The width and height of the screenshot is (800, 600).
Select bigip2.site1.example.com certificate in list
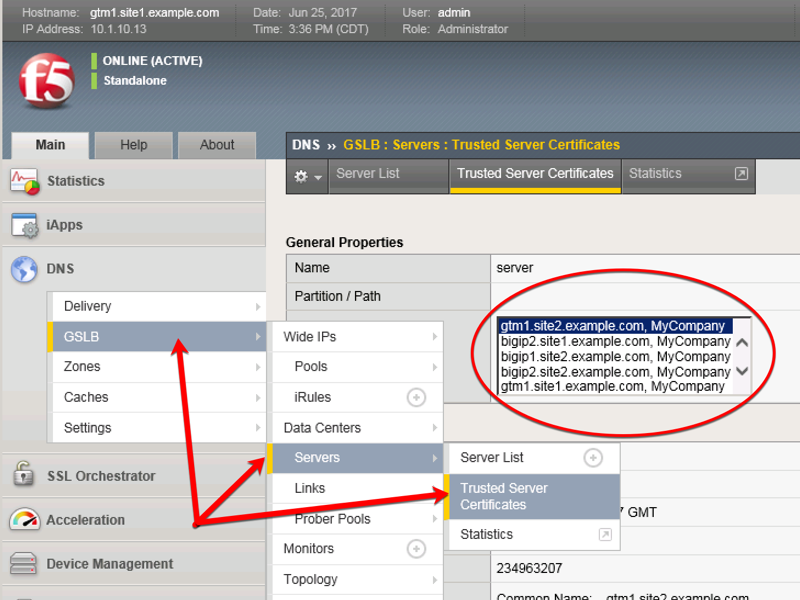[x=615, y=341]
